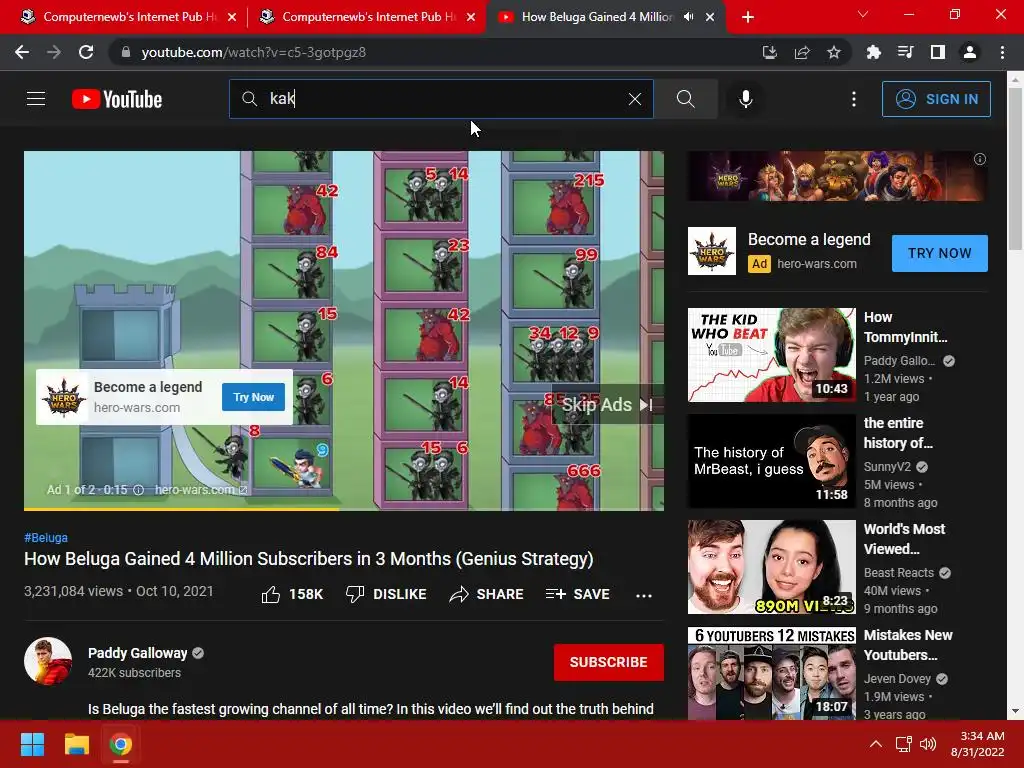Viewport: 1024px width, 768px height.
Task: Click Skip Ads on the video
Action: pyautogui.click(x=607, y=405)
